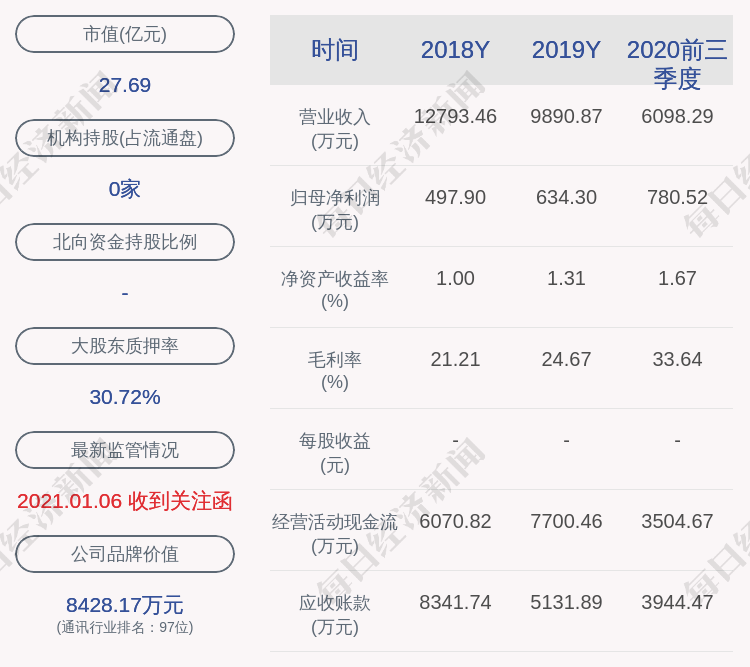750x667 pixels.
Task: Click the 最新监管情况 pill label
Action: [125, 450]
